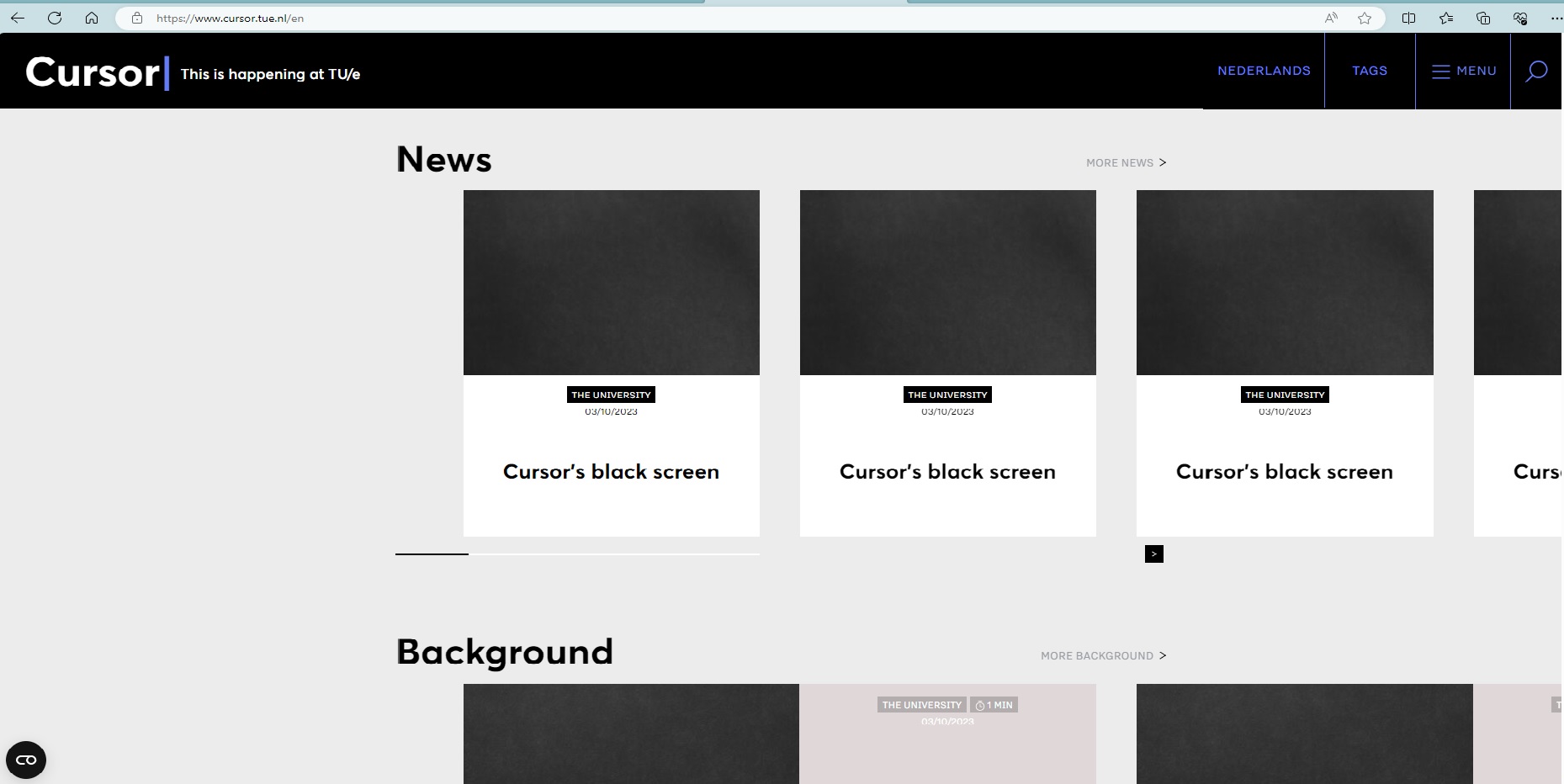
Task: Open the hamburger MENU
Action: click(1464, 71)
